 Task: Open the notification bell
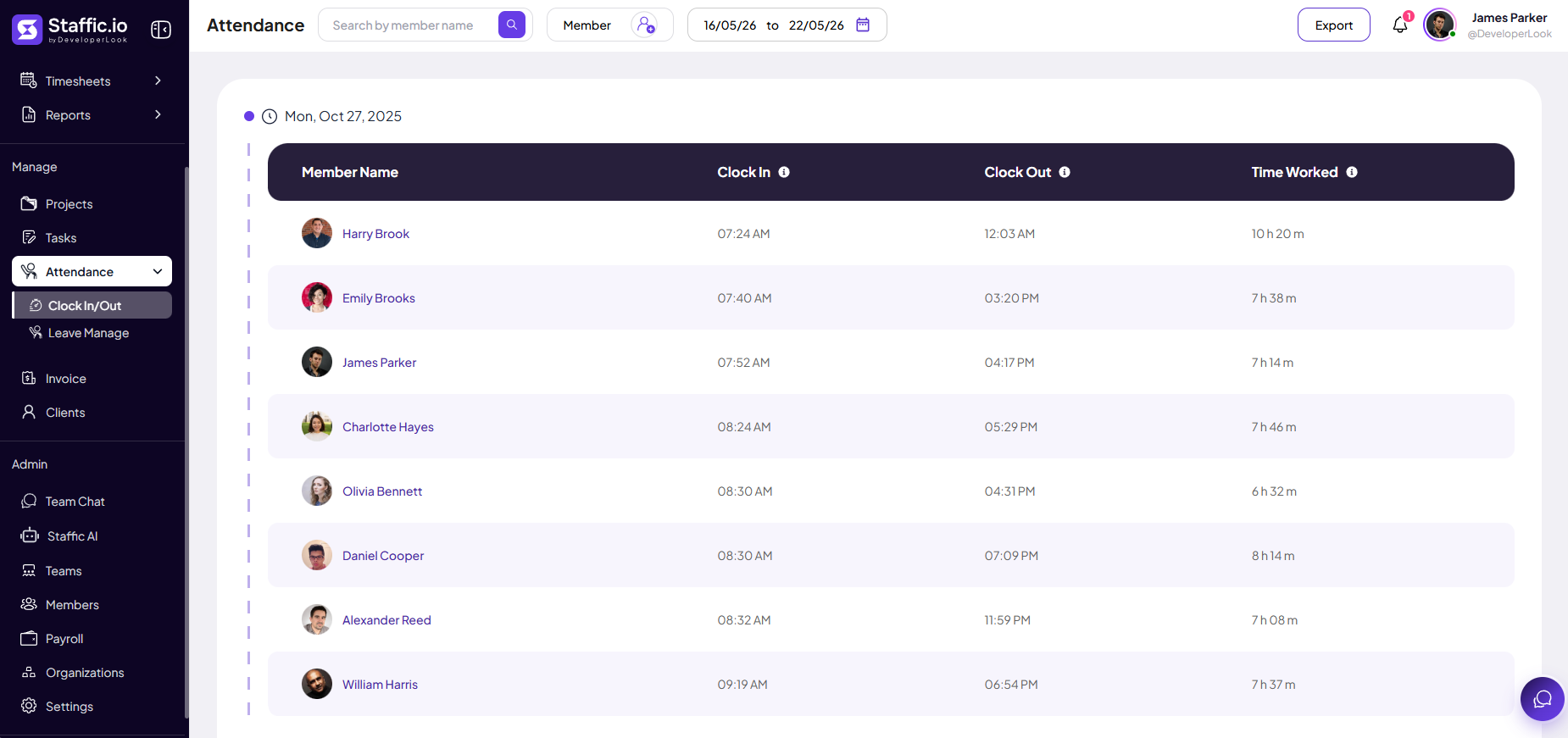coord(1400,25)
